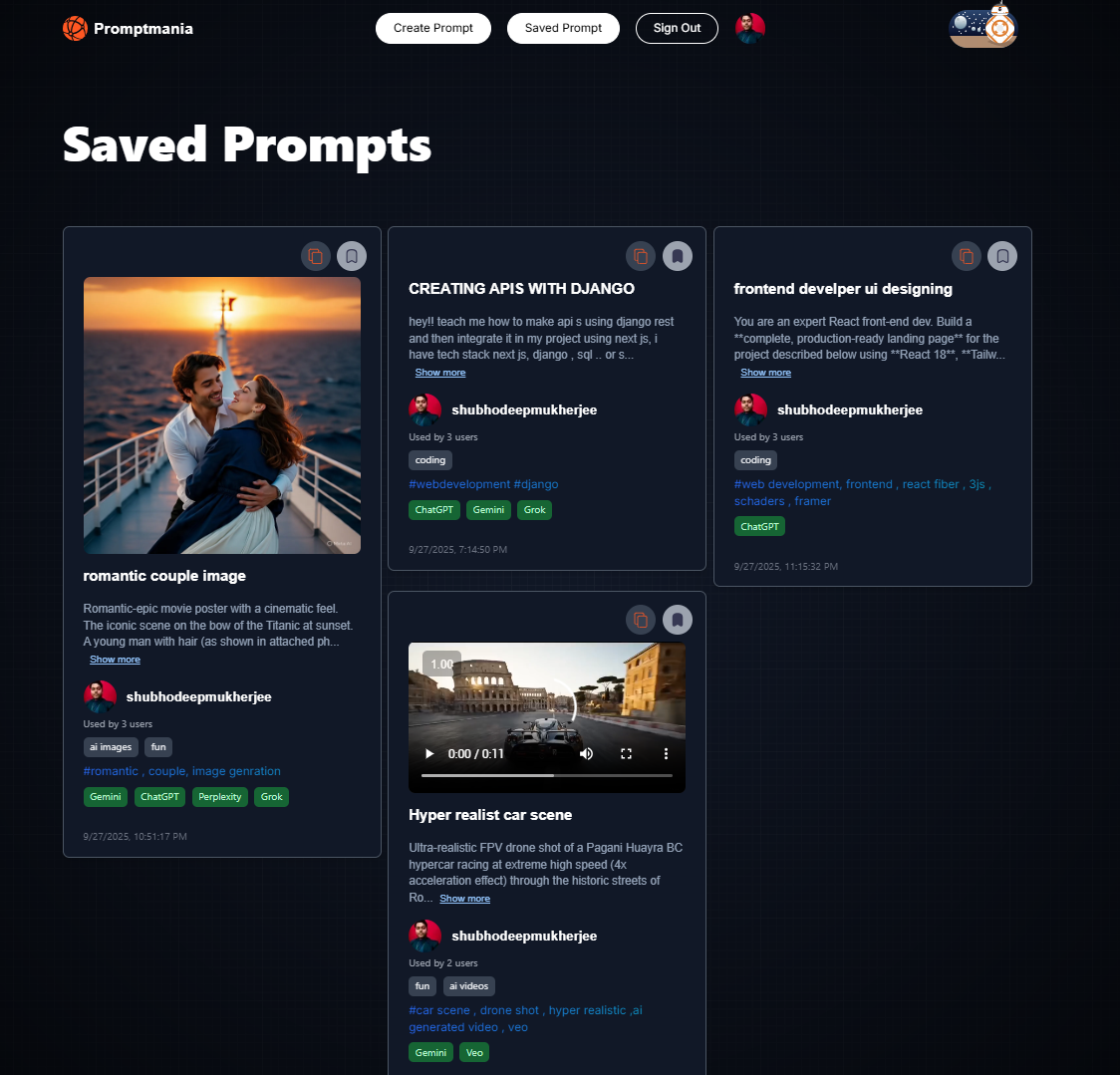Click the #webdevelopment #django hashtag link
Image resolution: width=1120 pixels, height=1075 pixels.
click(x=483, y=484)
